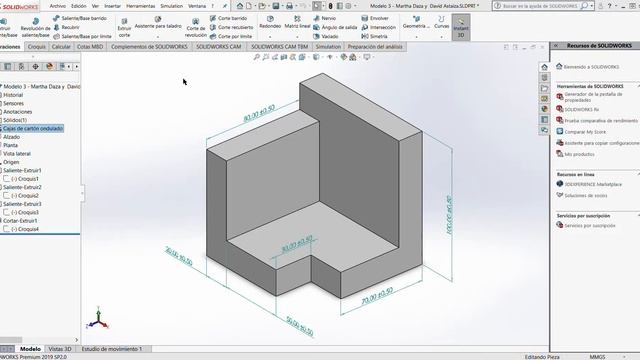The height and width of the screenshot is (360, 640).
Task: Select the Envolver wrap tool
Action: (x=375, y=18)
